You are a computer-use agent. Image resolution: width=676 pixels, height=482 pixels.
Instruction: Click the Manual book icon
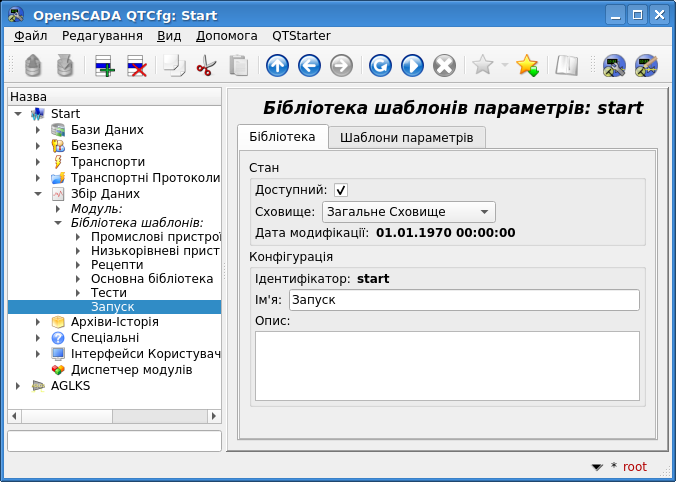[x=567, y=66]
